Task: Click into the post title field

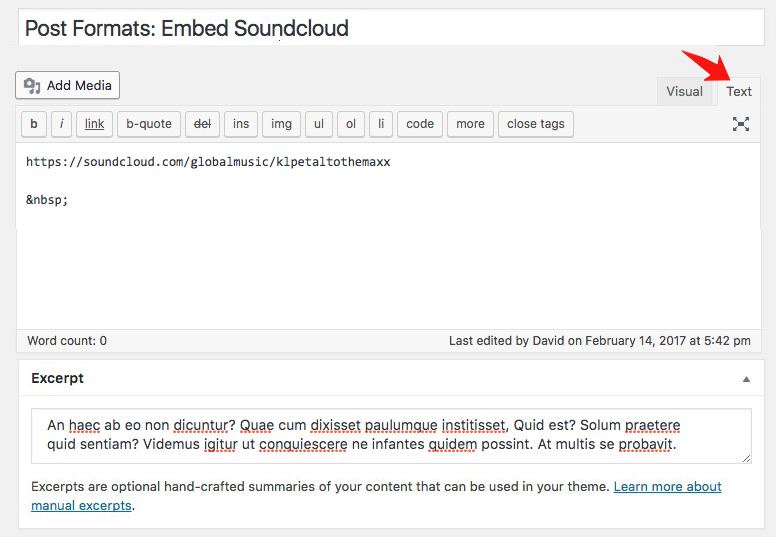Action: (x=385, y=28)
